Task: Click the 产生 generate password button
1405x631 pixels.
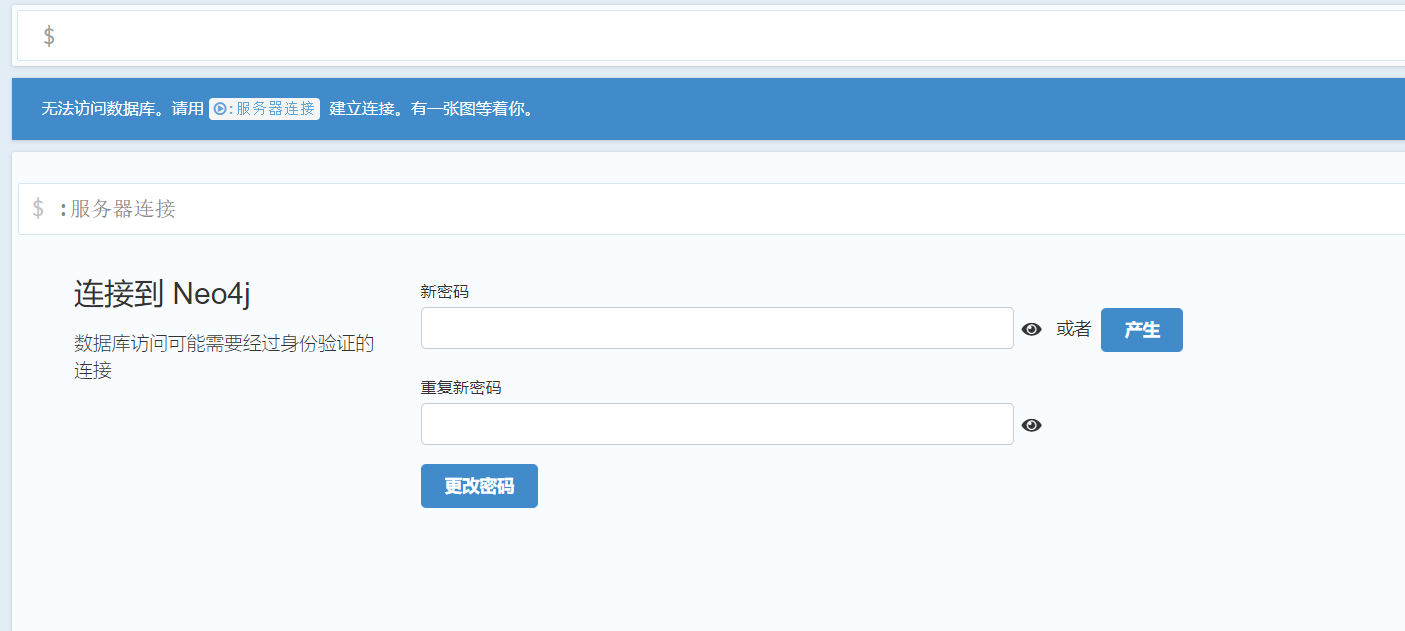Action: (x=1141, y=330)
